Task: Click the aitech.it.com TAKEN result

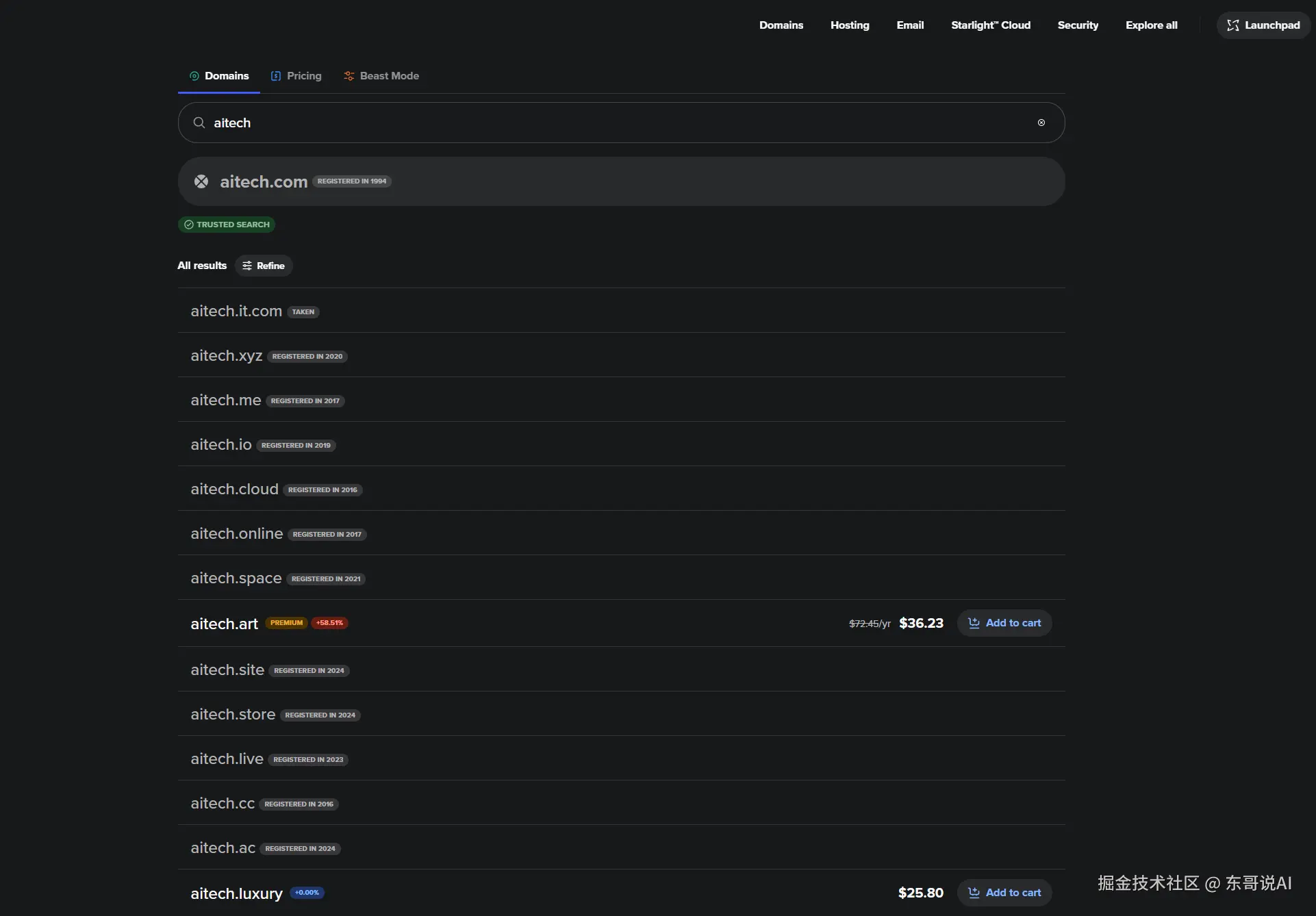Action: click(x=236, y=311)
